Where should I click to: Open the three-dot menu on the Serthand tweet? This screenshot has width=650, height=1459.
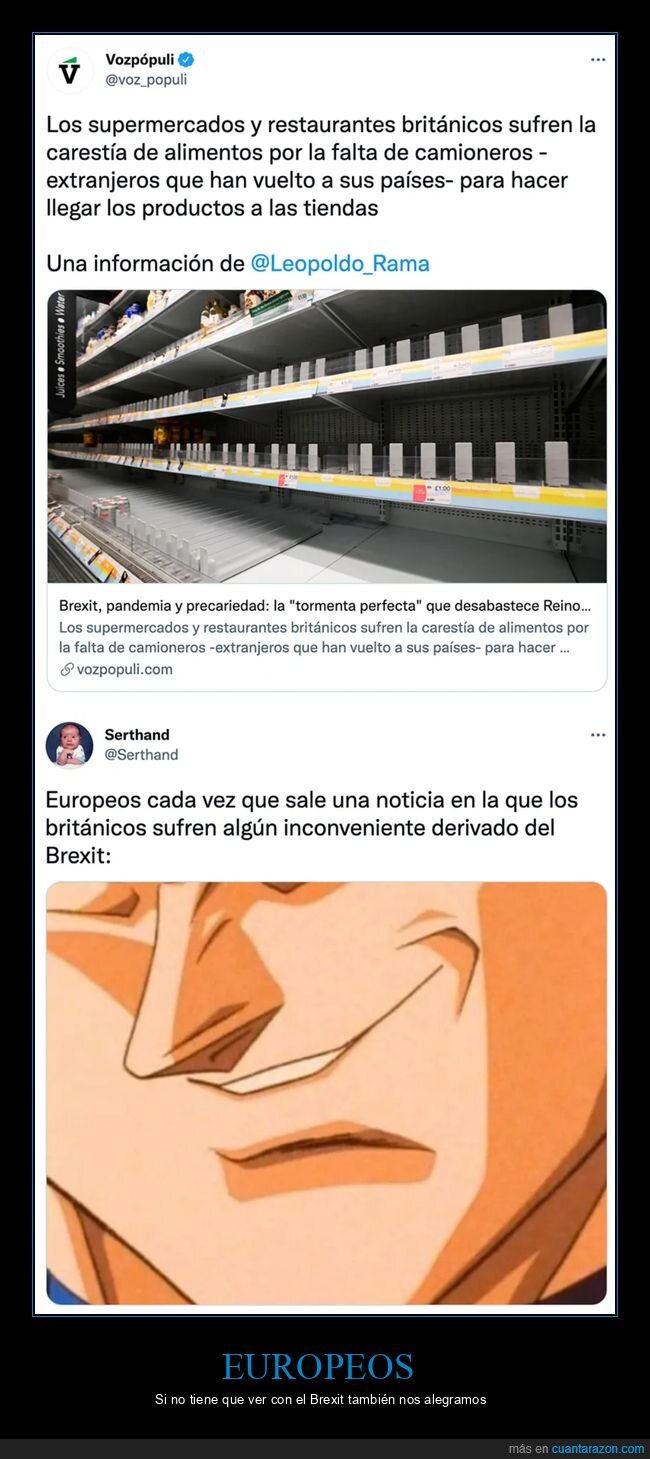[x=598, y=735]
